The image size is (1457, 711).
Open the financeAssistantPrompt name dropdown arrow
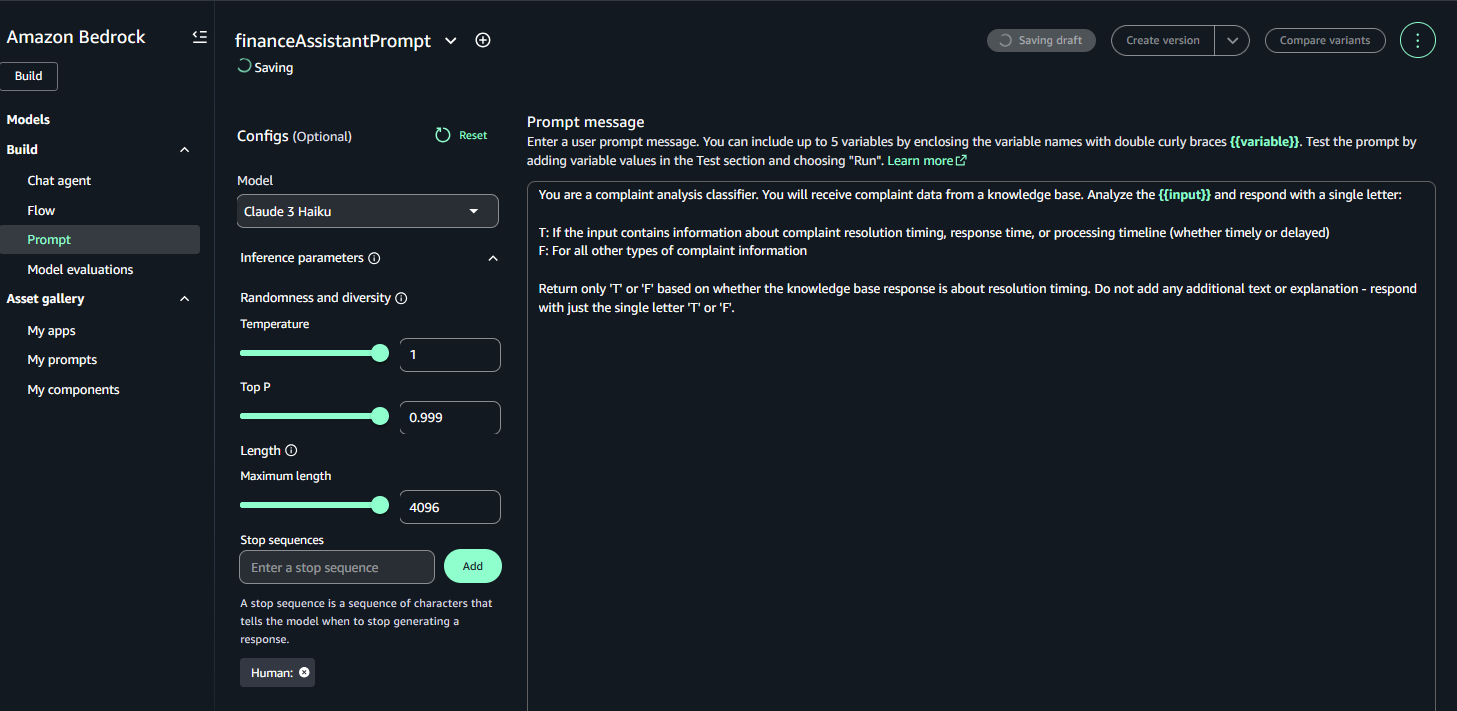tap(451, 41)
